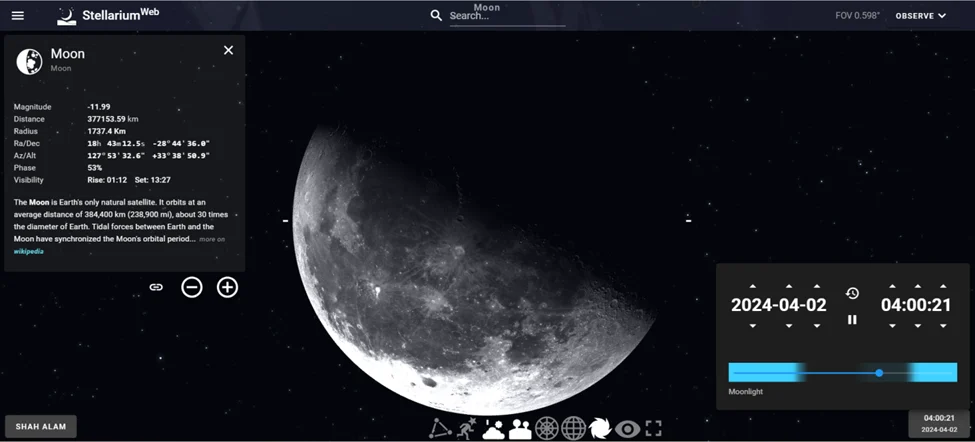Toggle equatorial grid icon
Screen dimensions: 975x442
(x=573, y=428)
